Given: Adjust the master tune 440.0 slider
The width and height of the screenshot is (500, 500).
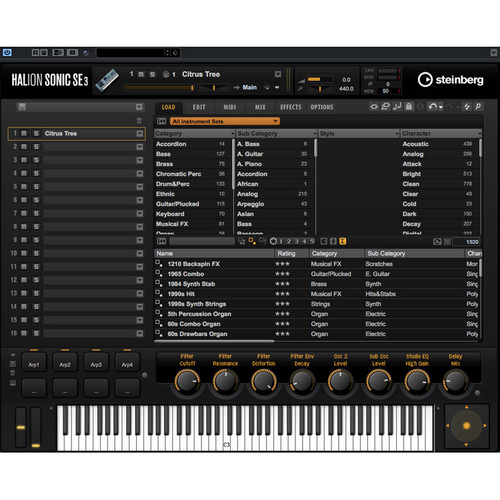Looking at the screenshot, I should click(x=319, y=89).
